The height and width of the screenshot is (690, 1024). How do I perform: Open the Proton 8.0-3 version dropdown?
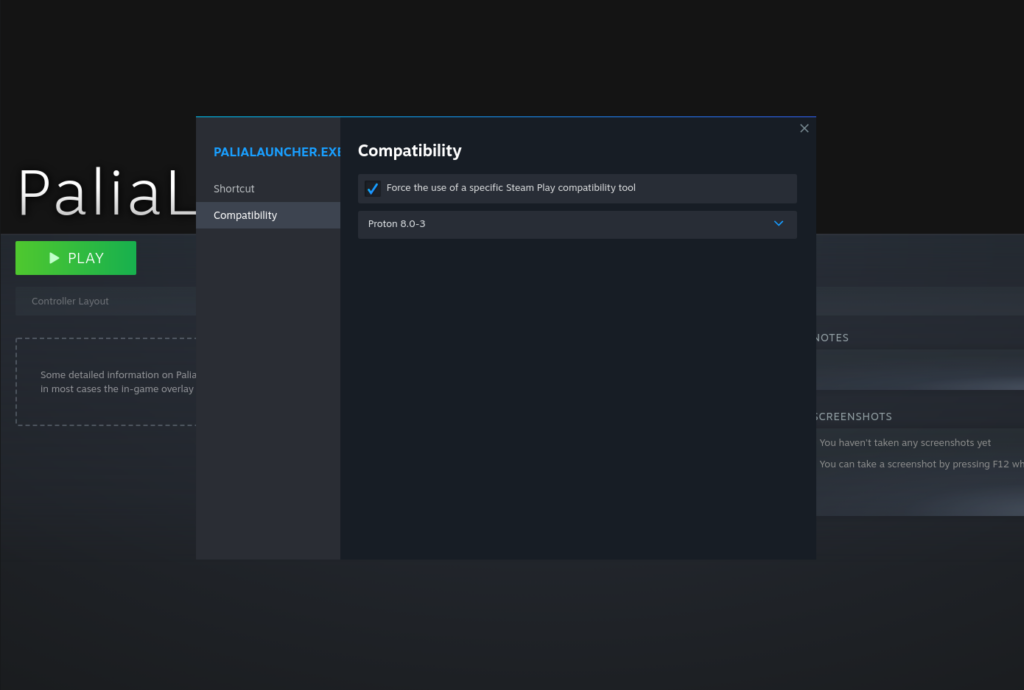click(x=577, y=224)
